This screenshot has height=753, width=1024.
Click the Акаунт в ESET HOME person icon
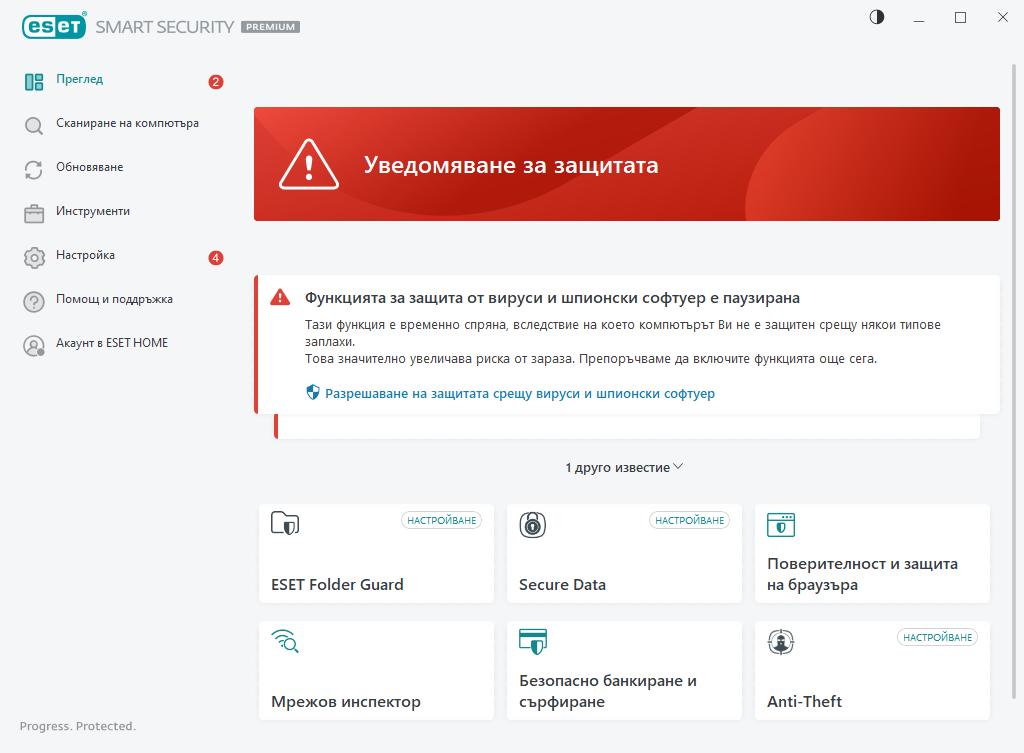tap(32, 343)
